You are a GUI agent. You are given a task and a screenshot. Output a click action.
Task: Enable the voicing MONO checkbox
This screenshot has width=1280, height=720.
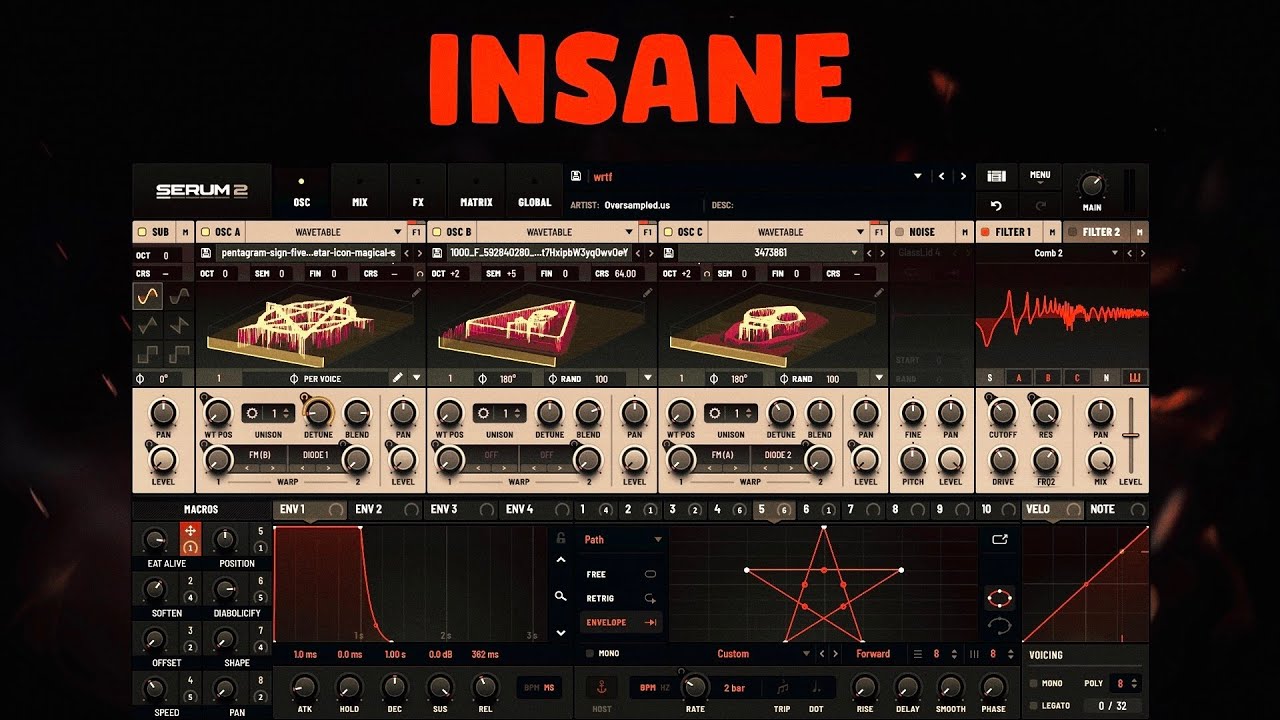click(1034, 683)
